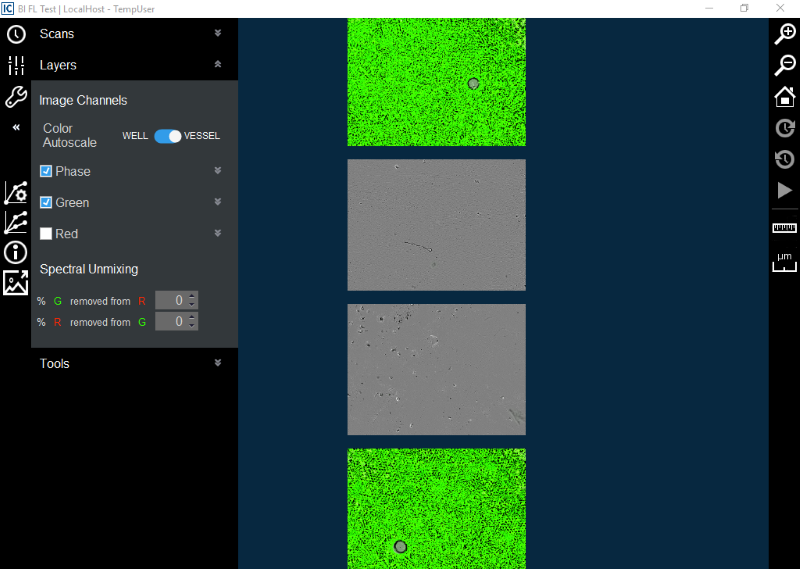Uncheck the Green channel checkbox

click(46, 202)
